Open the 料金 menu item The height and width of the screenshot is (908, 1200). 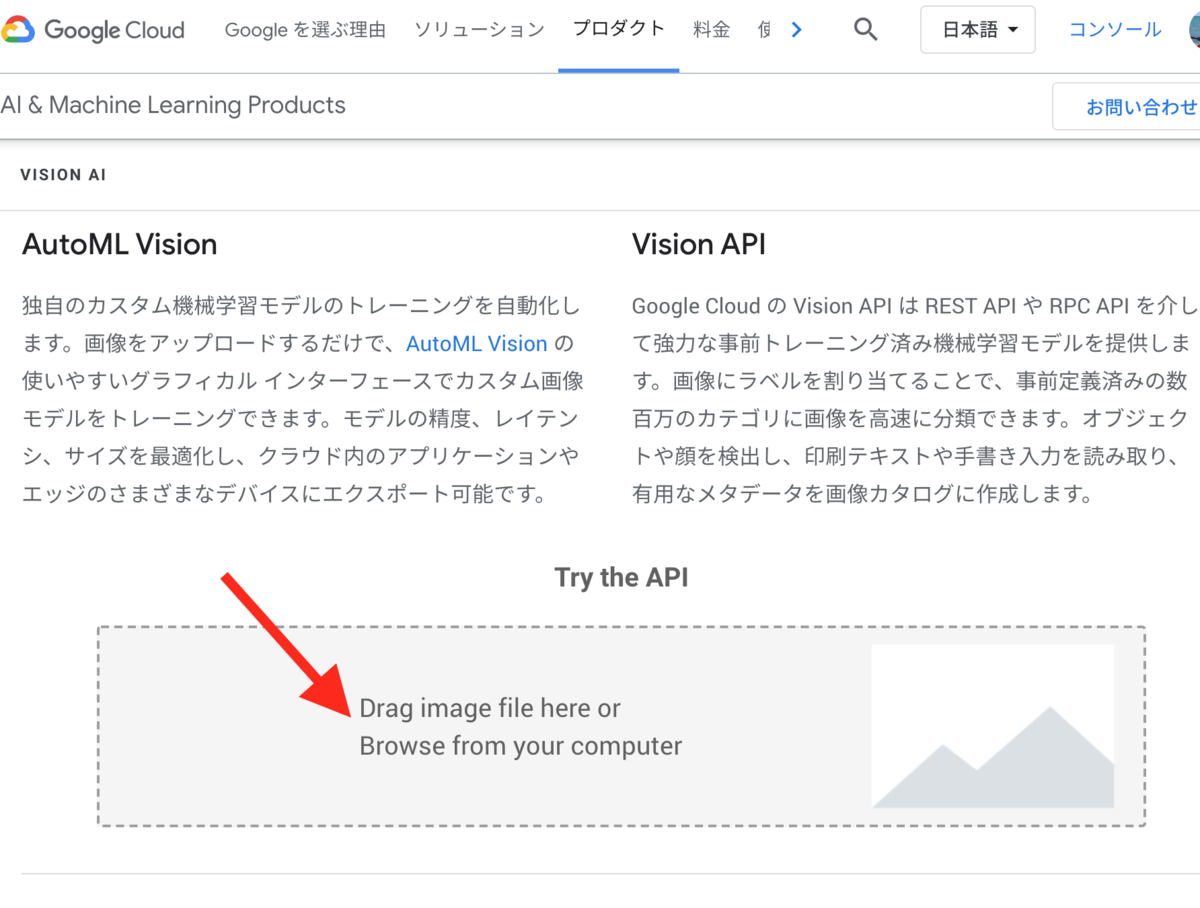click(x=711, y=30)
